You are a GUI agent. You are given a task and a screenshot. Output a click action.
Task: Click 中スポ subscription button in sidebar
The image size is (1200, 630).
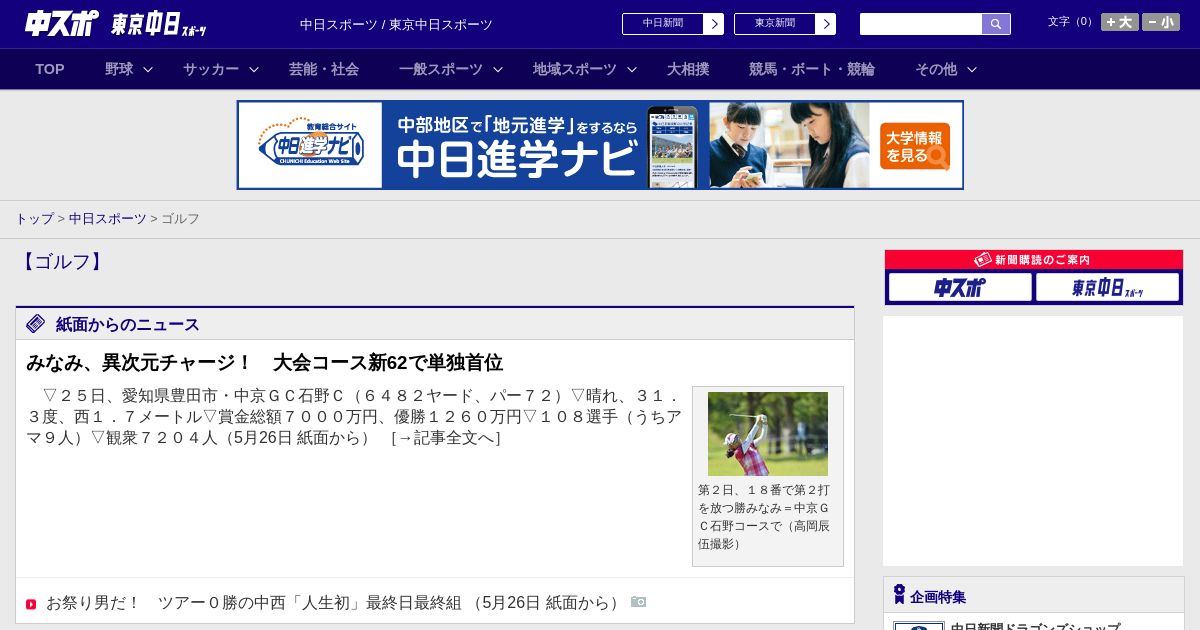coord(960,287)
